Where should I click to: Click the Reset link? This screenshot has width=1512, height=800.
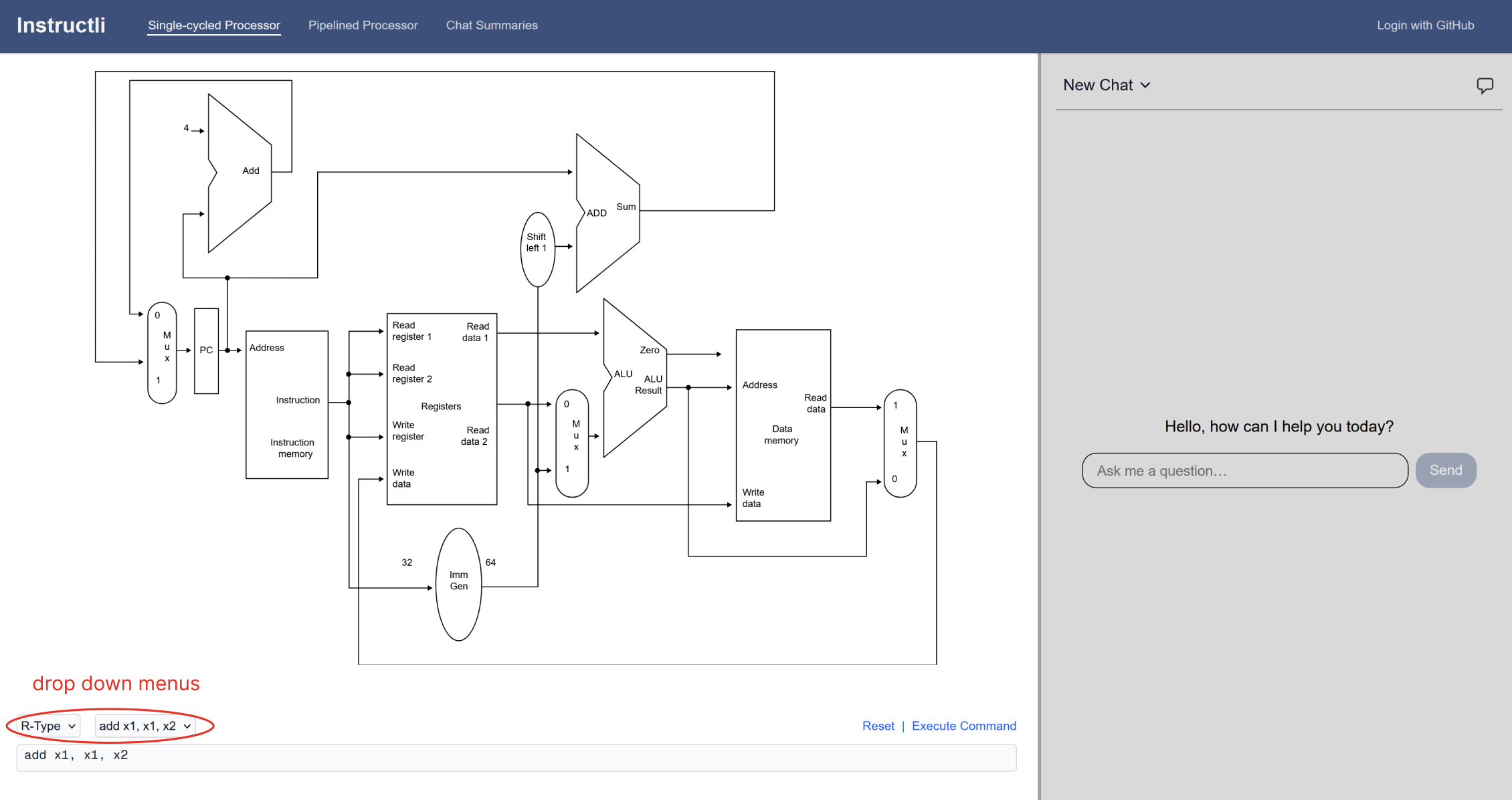tap(878, 726)
